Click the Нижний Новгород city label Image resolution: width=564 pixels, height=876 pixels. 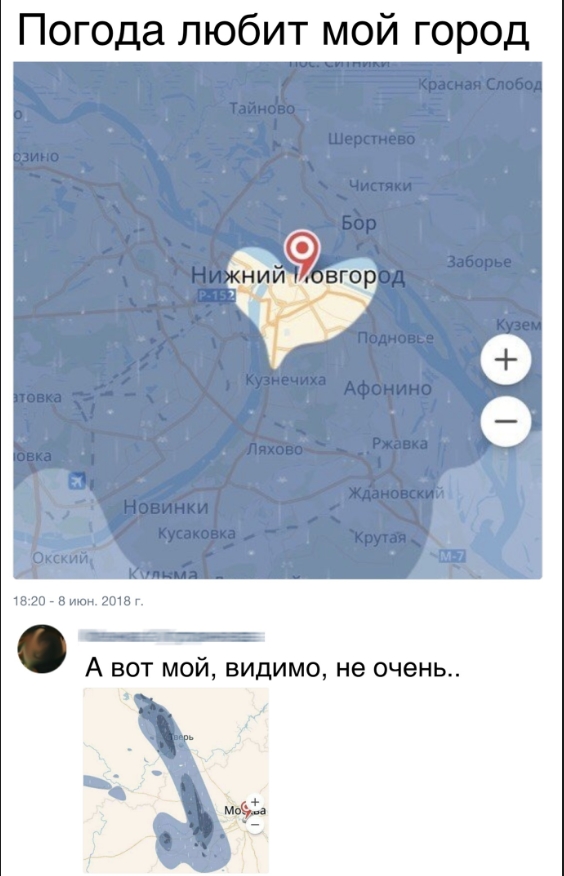pos(299,276)
